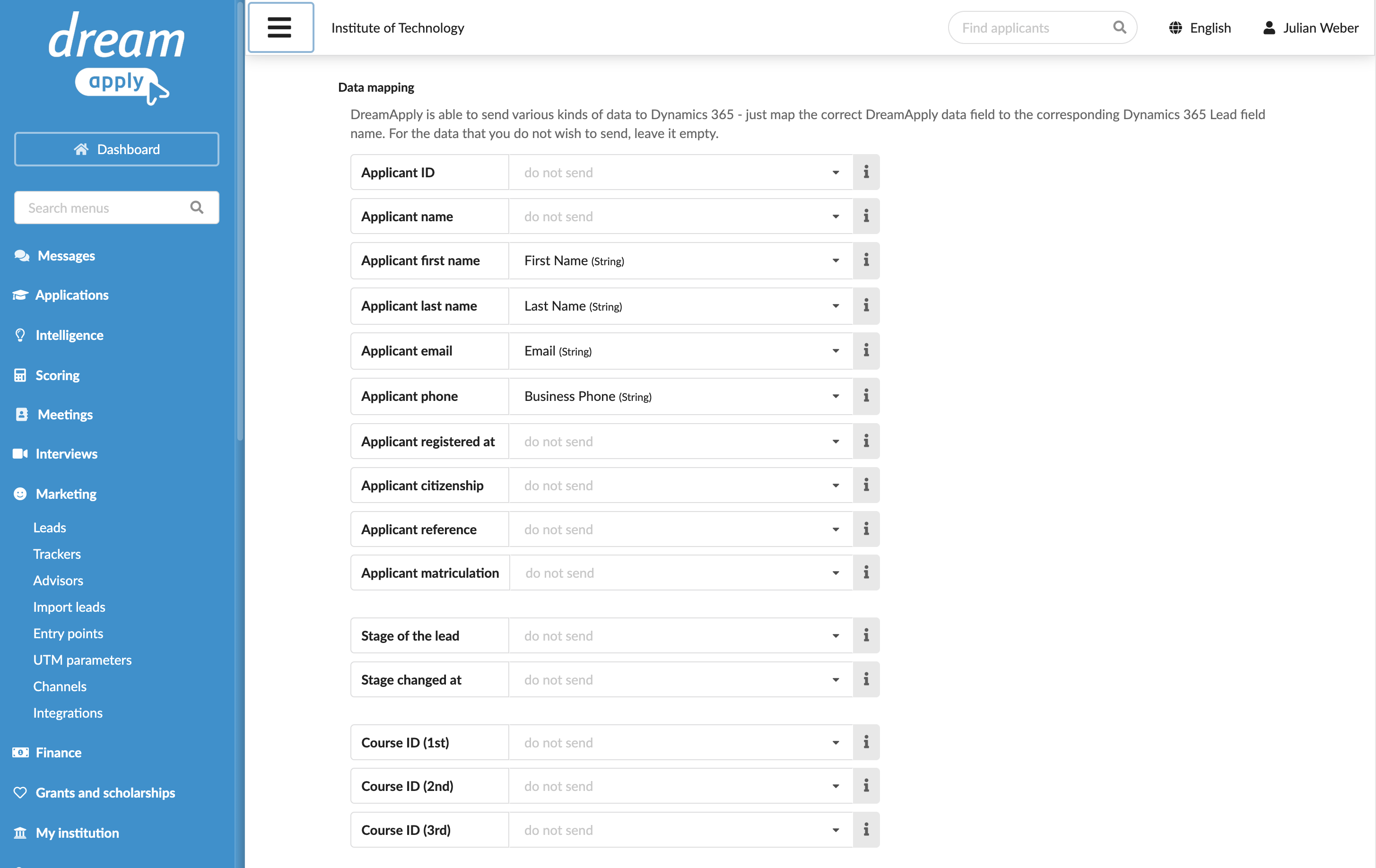This screenshot has width=1376, height=868.
Task: Click info icon for Course ID (2nd)
Action: [x=866, y=786]
